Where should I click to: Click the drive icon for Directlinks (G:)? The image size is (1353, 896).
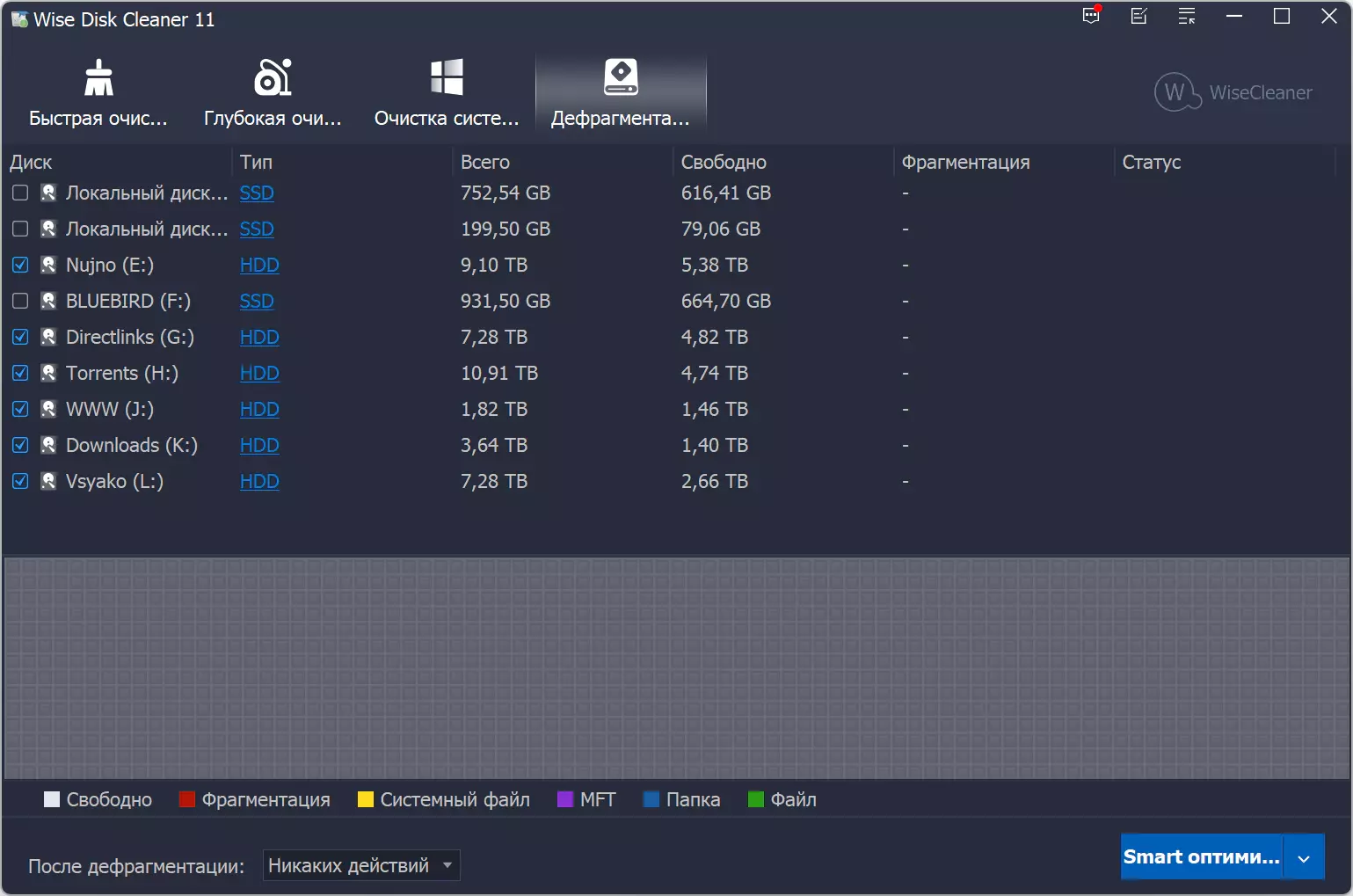tap(48, 337)
